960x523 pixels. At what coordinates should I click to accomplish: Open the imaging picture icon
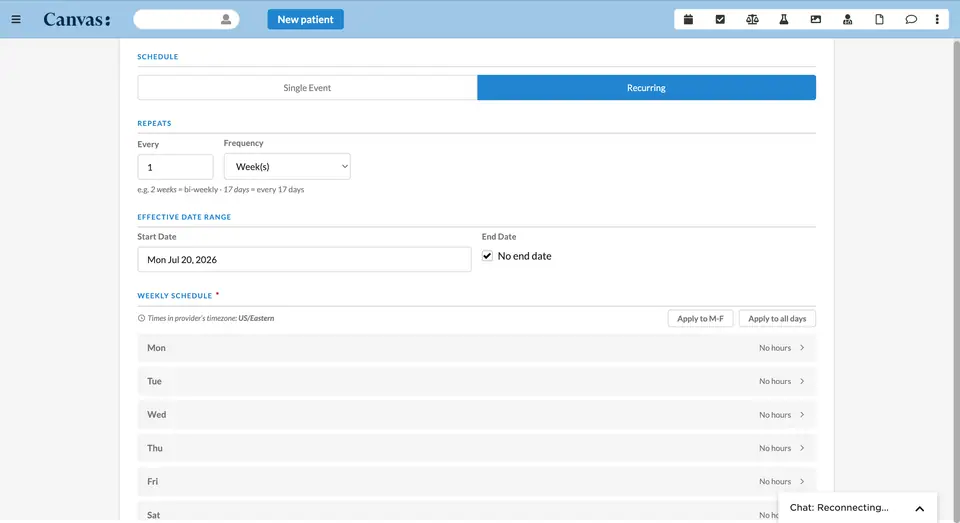pyautogui.click(x=816, y=20)
